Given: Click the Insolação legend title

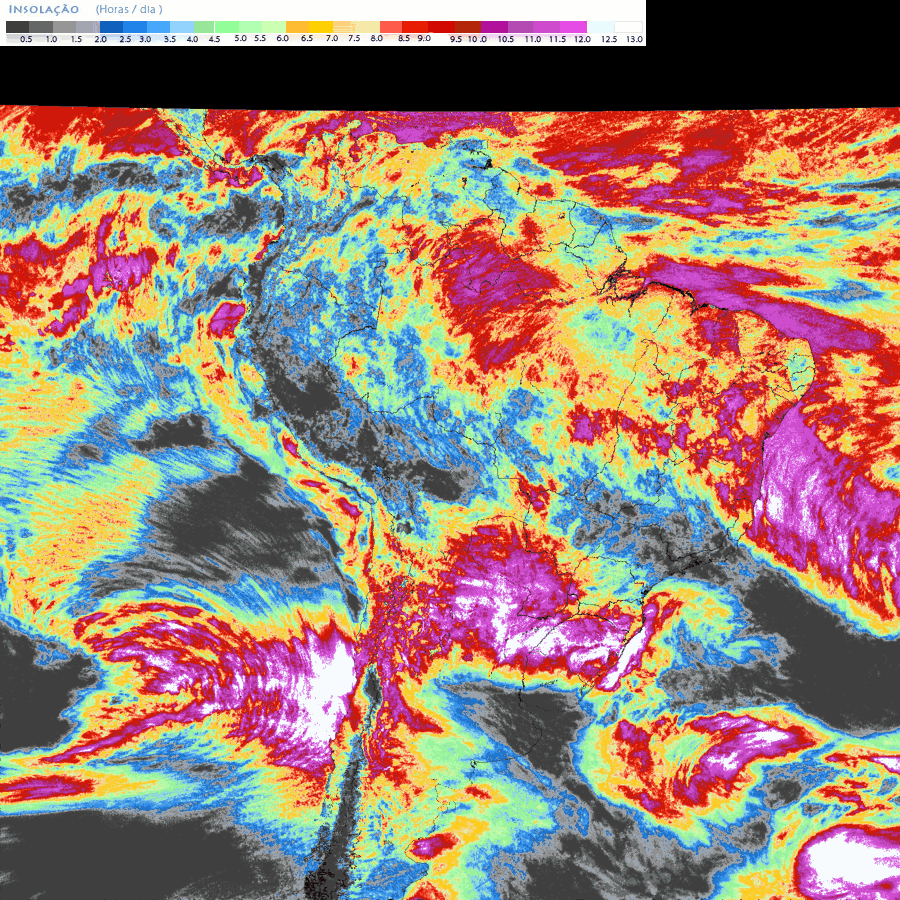Looking at the screenshot, I should tap(44, 9).
